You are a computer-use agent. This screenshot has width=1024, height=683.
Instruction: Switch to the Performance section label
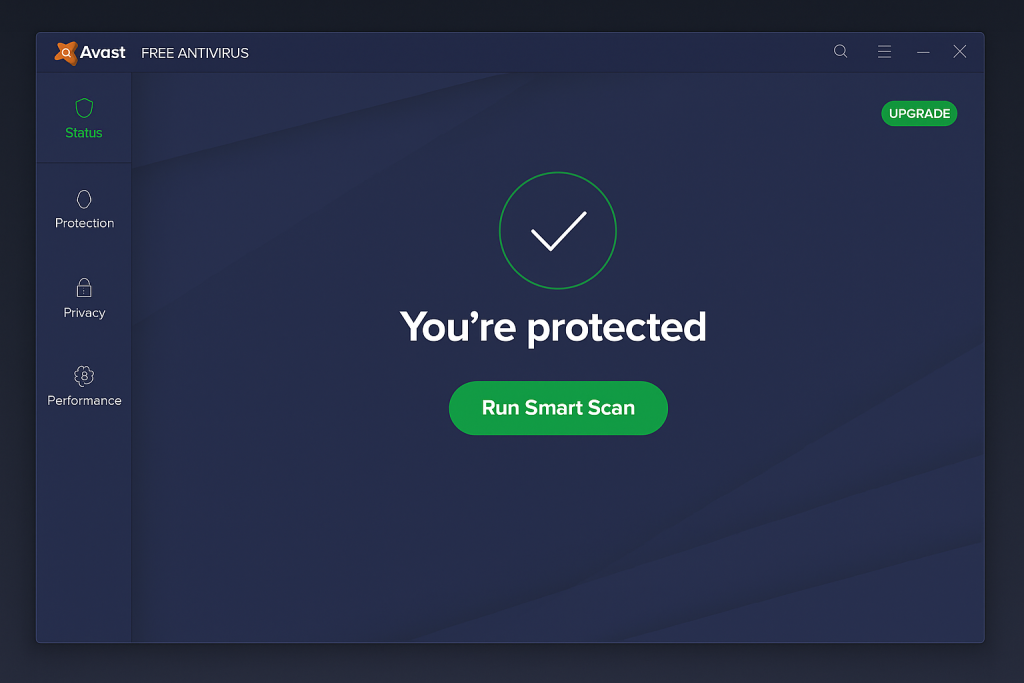(x=84, y=401)
